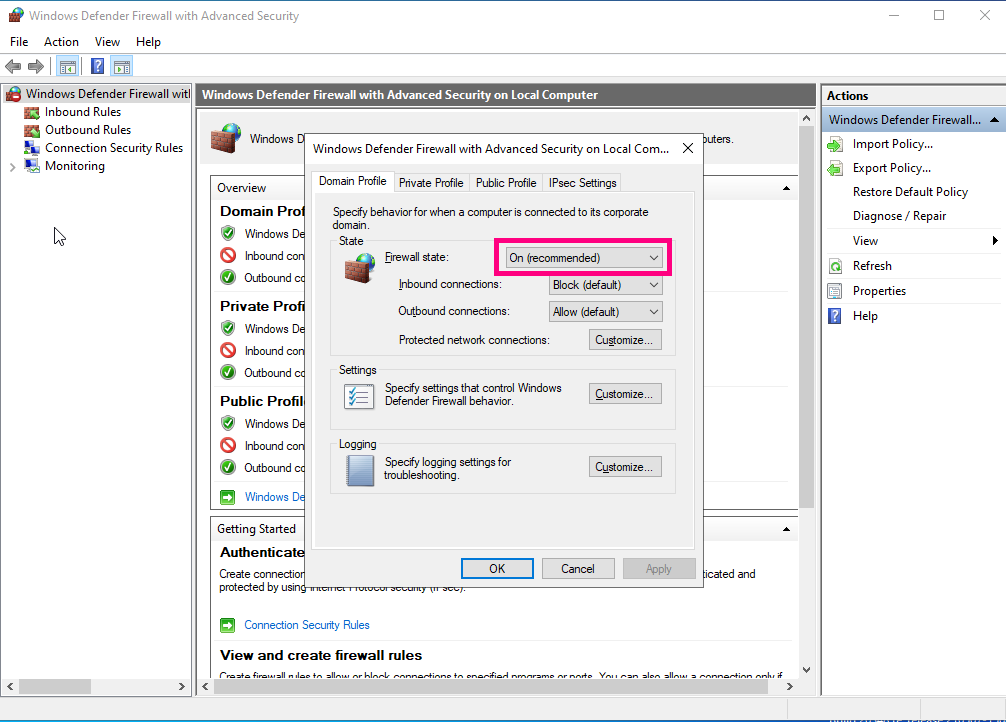The height and width of the screenshot is (722, 1006).
Task: Switch to the IPsec Settings tab
Action: (583, 183)
